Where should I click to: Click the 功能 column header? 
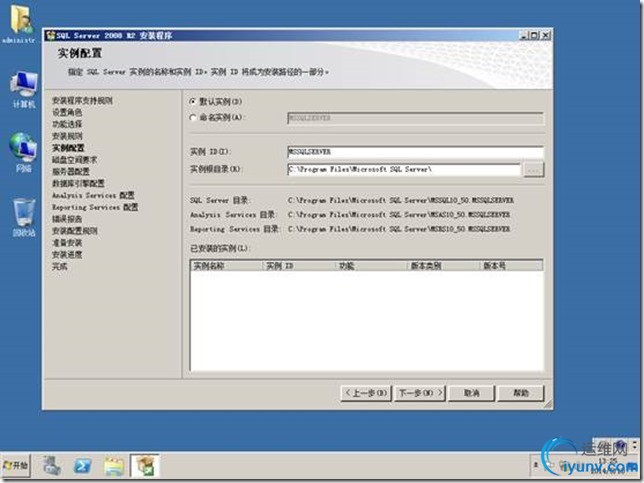point(371,266)
